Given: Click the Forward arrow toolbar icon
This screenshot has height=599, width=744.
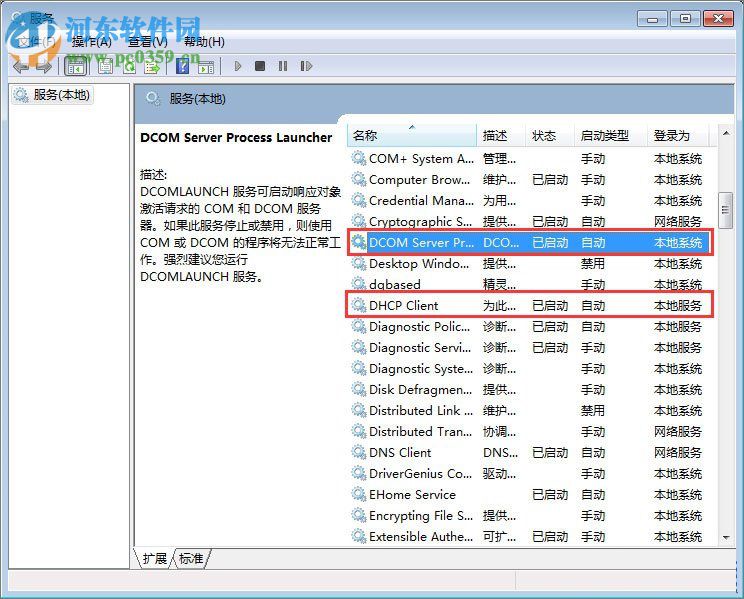Looking at the screenshot, I should click(44, 66).
